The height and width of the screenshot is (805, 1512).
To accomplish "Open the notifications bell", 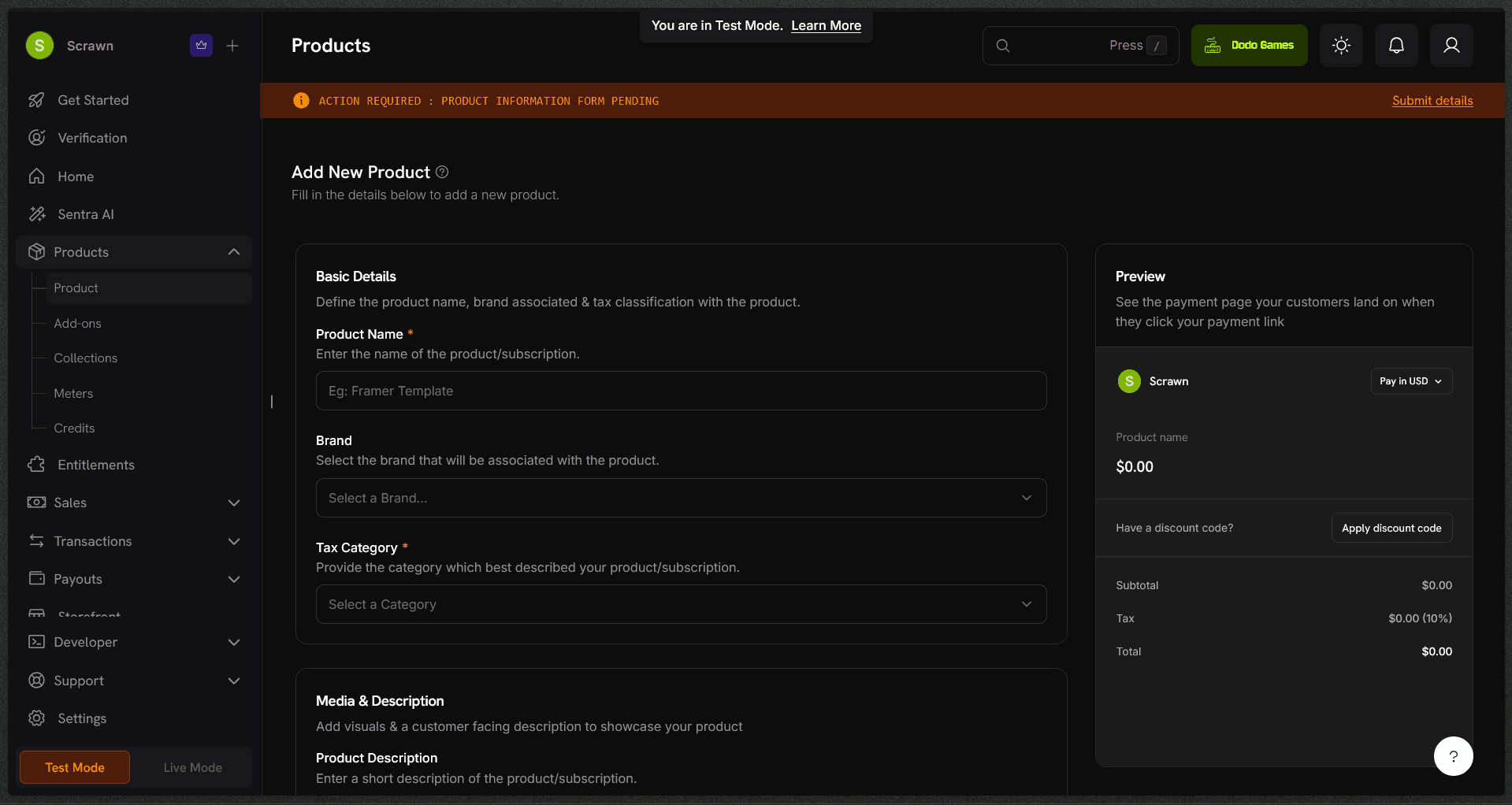I will tap(1396, 46).
